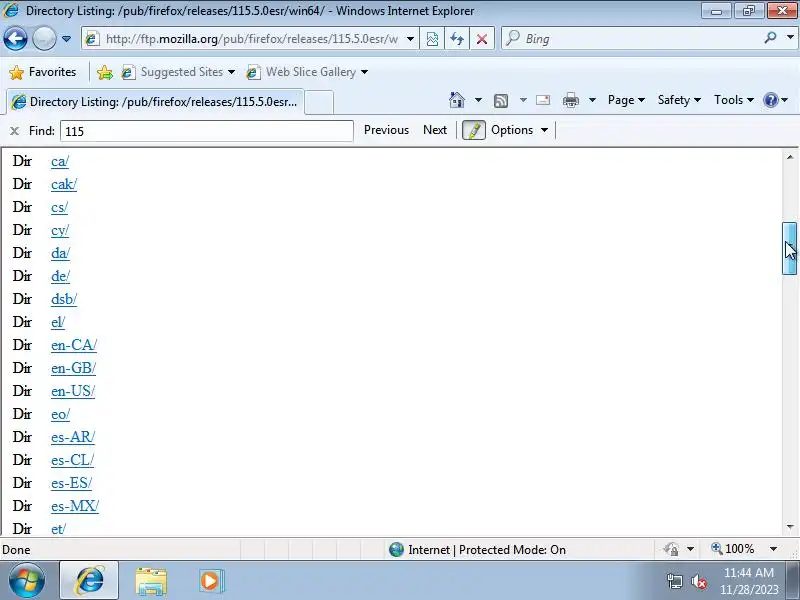
Task: Open the cy/ directory link
Action: pyautogui.click(x=60, y=230)
